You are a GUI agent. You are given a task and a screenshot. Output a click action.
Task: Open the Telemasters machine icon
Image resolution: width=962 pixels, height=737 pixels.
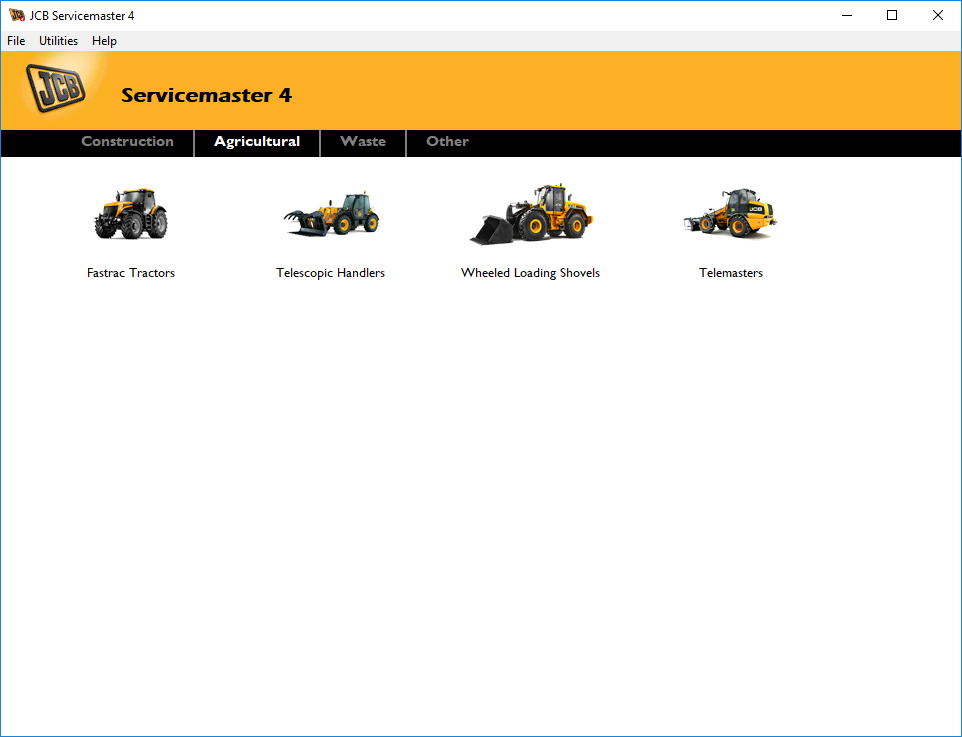click(731, 213)
